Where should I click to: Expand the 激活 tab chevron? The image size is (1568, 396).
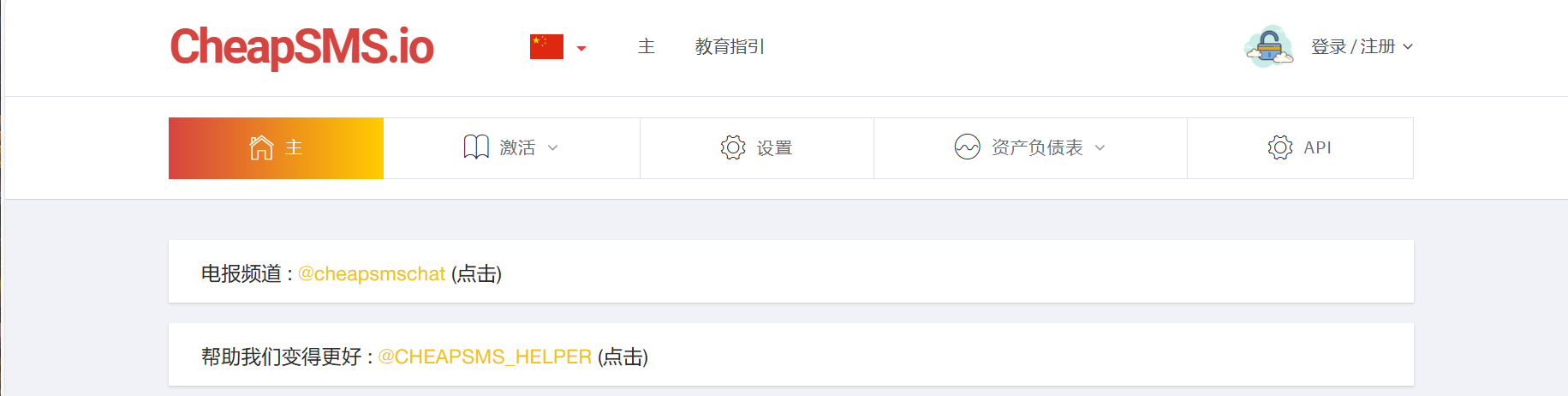pyautogui.click(x=552, y=148)
